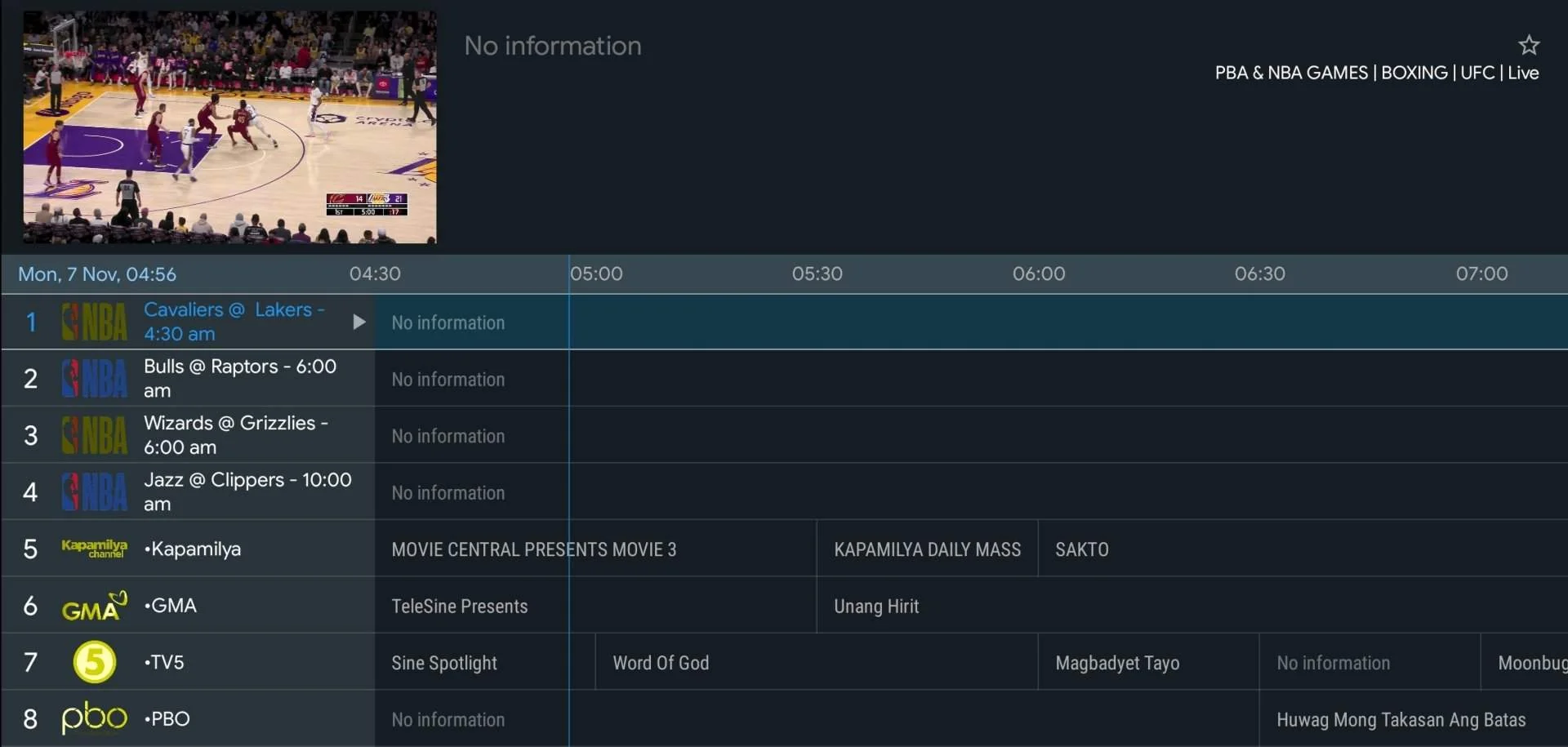Select Cavaliers @ Lakers channel name
The image size is (1568, 747).
coord(234,322)
